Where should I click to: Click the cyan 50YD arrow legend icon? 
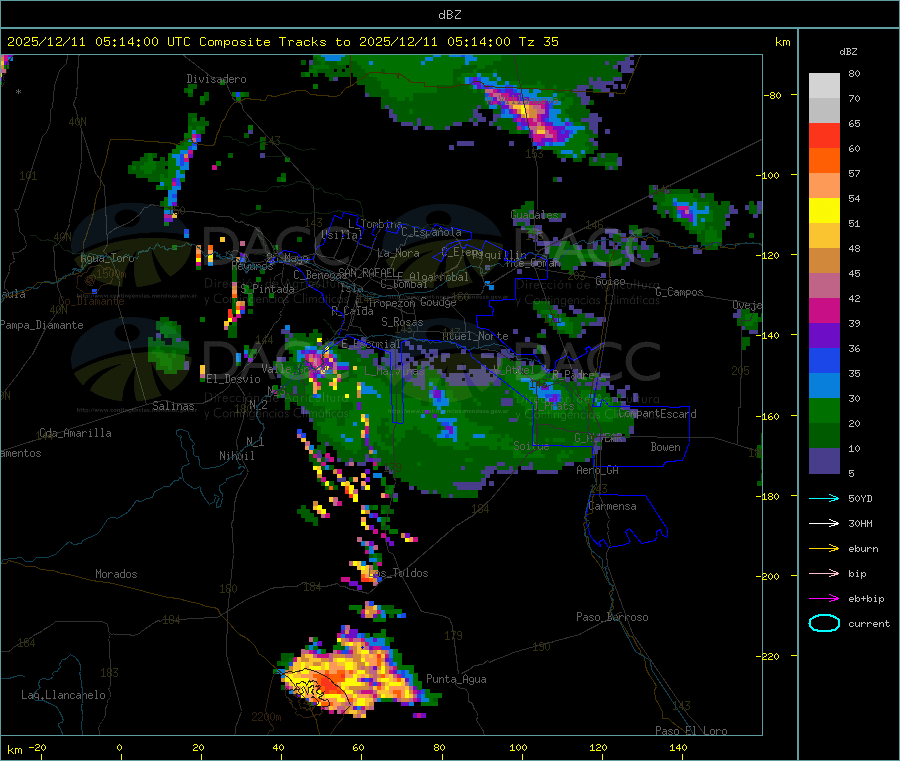[824, 498]
